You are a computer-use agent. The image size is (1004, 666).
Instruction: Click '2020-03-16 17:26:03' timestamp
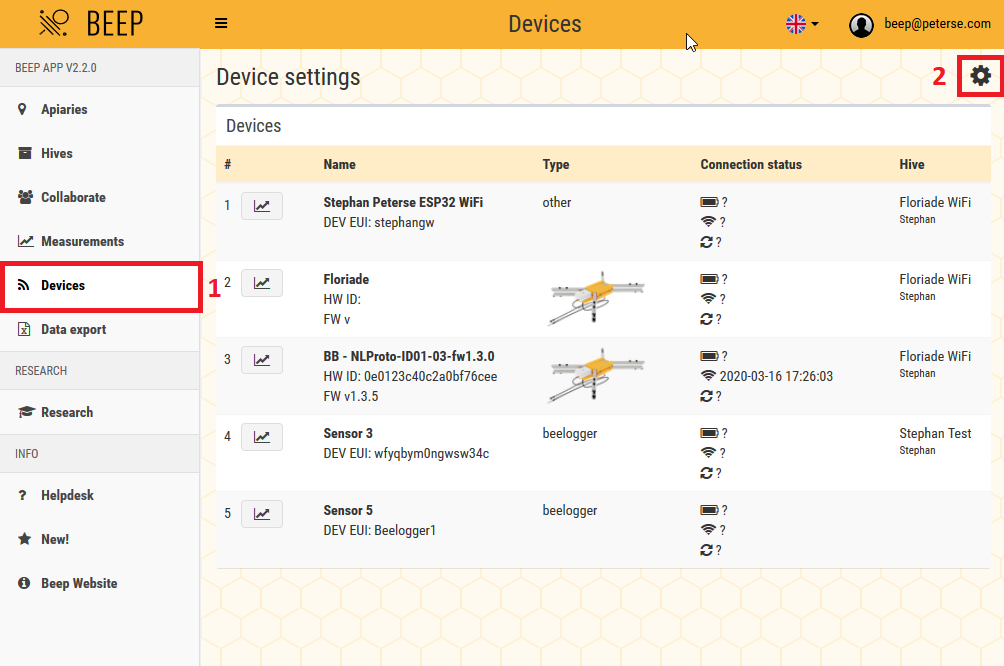(x=776, y=377)
